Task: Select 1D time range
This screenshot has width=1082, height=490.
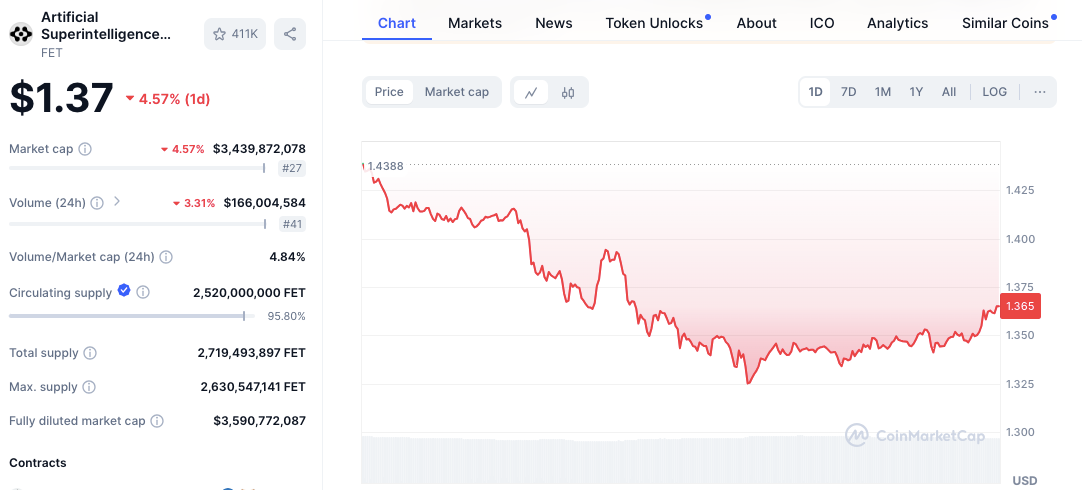Action: point(816,92)
